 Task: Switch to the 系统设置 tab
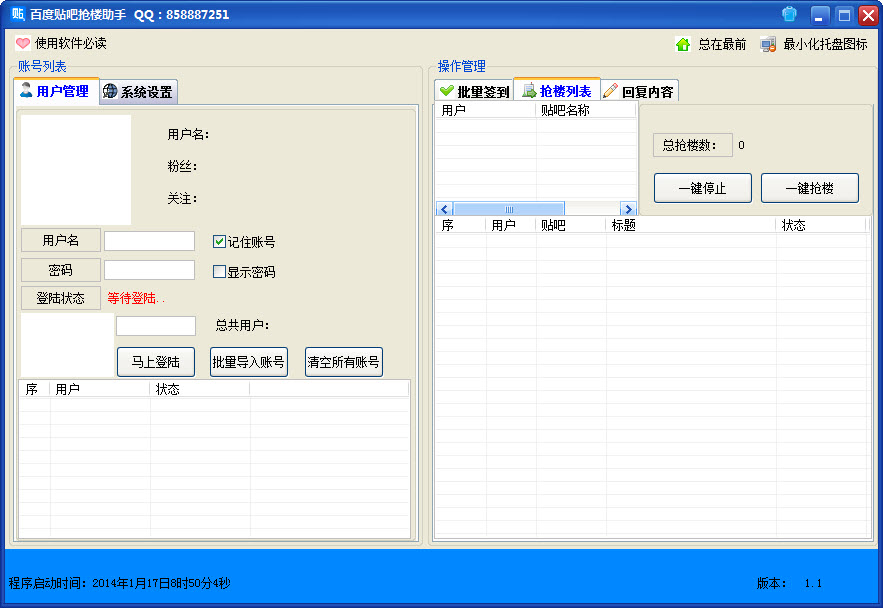point(139,92)
